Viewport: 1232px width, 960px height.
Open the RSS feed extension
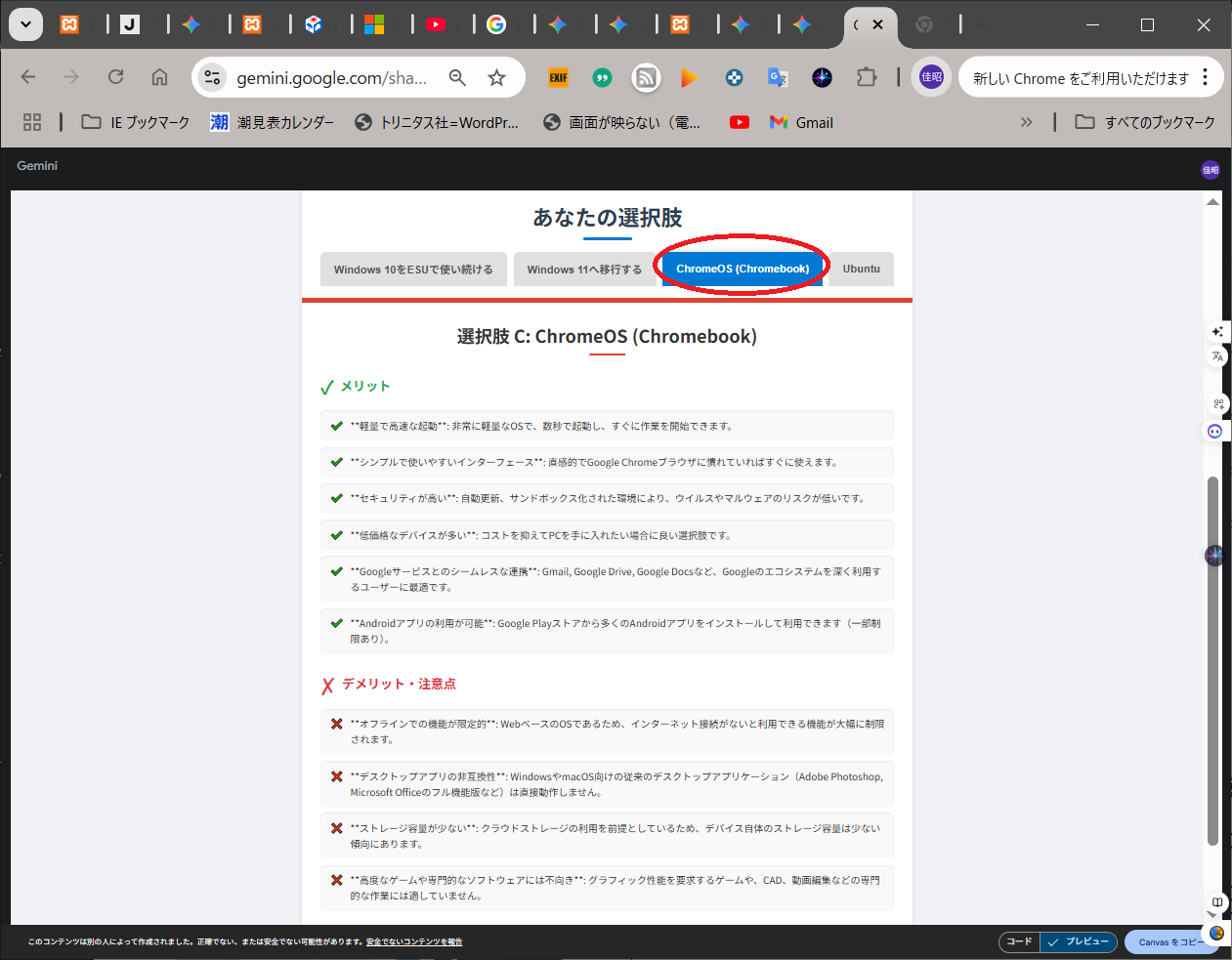(646, 77)
